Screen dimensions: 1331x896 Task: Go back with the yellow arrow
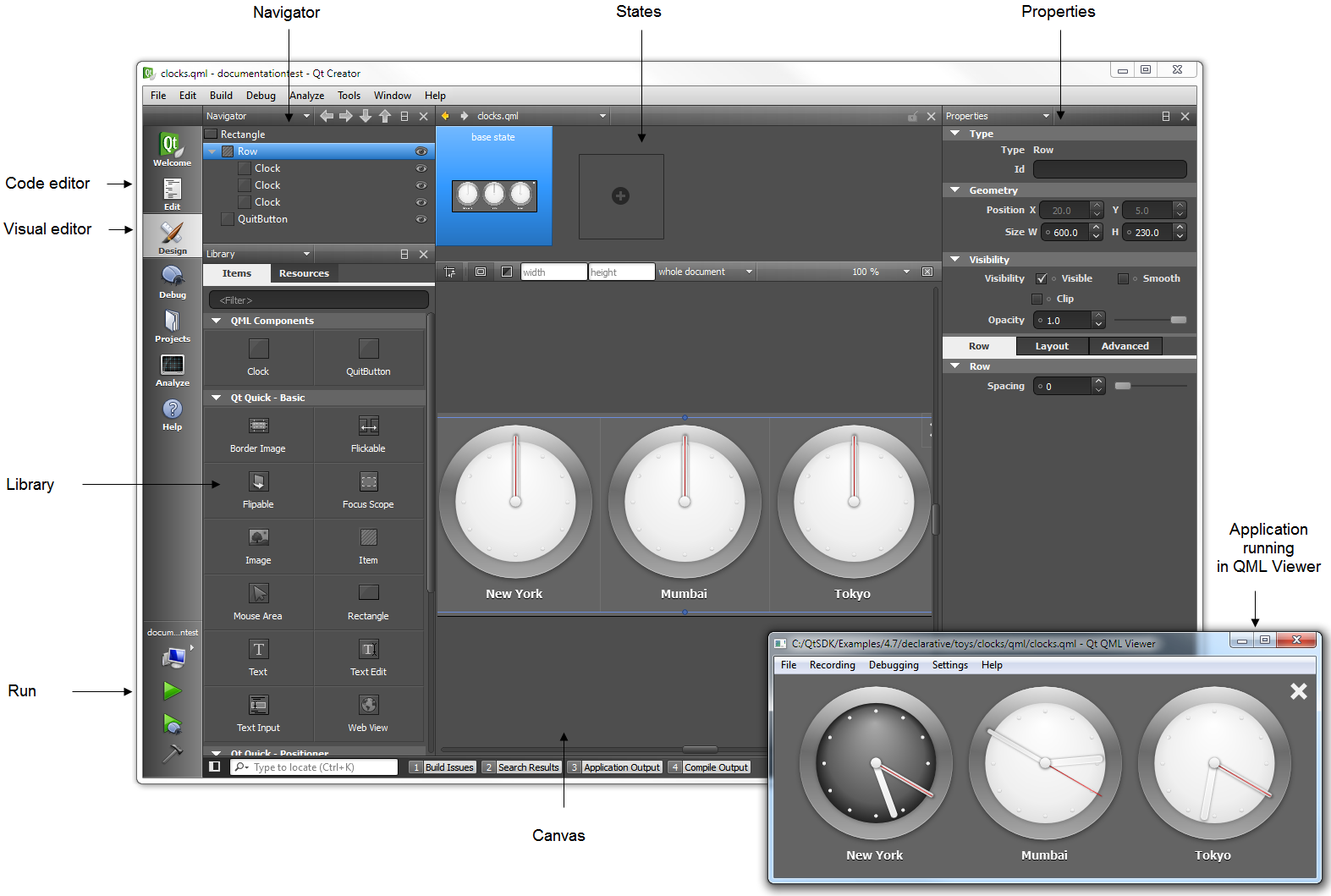[445, 116]
